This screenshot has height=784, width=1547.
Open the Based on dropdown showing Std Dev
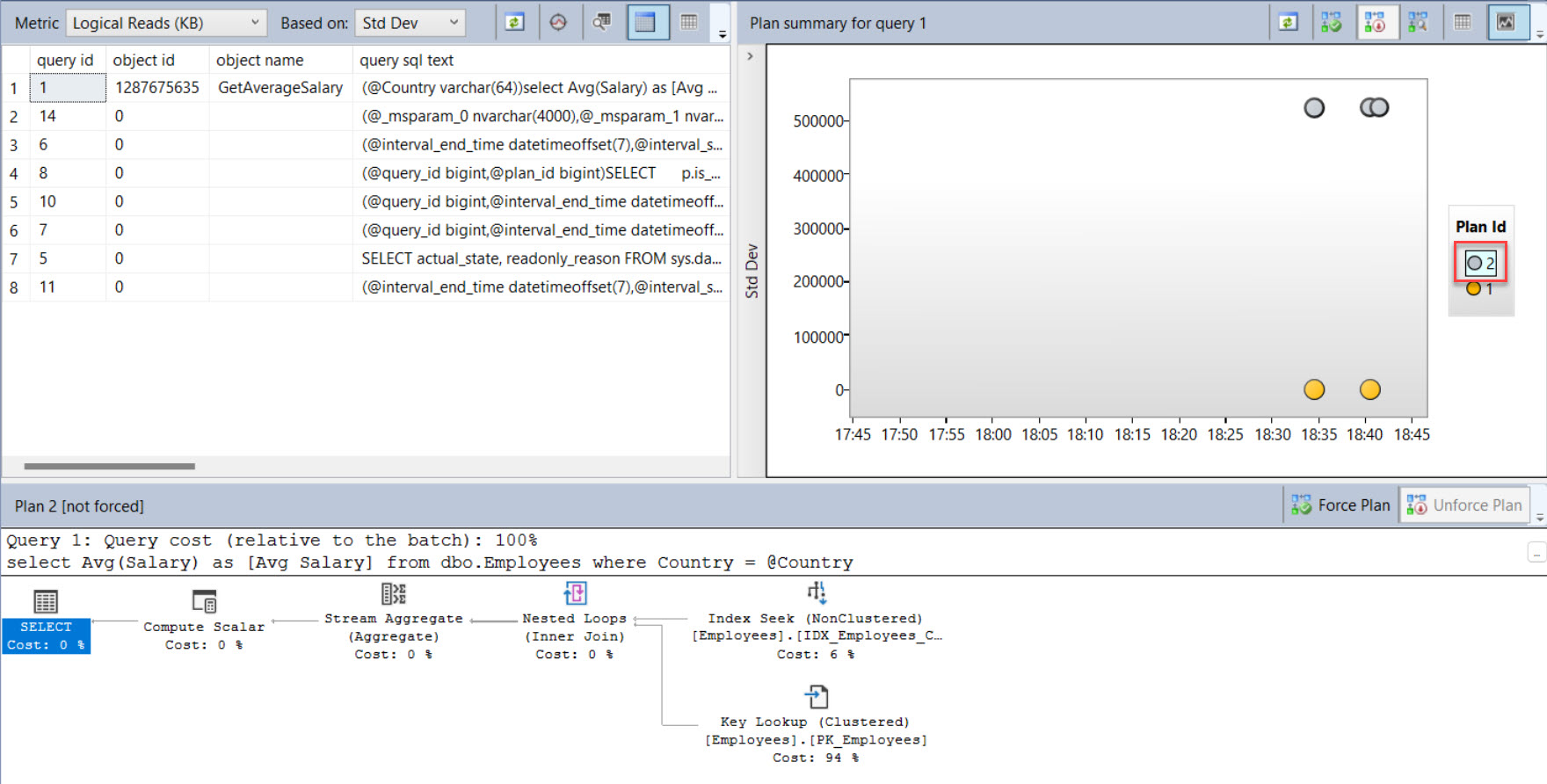(410, 23)
